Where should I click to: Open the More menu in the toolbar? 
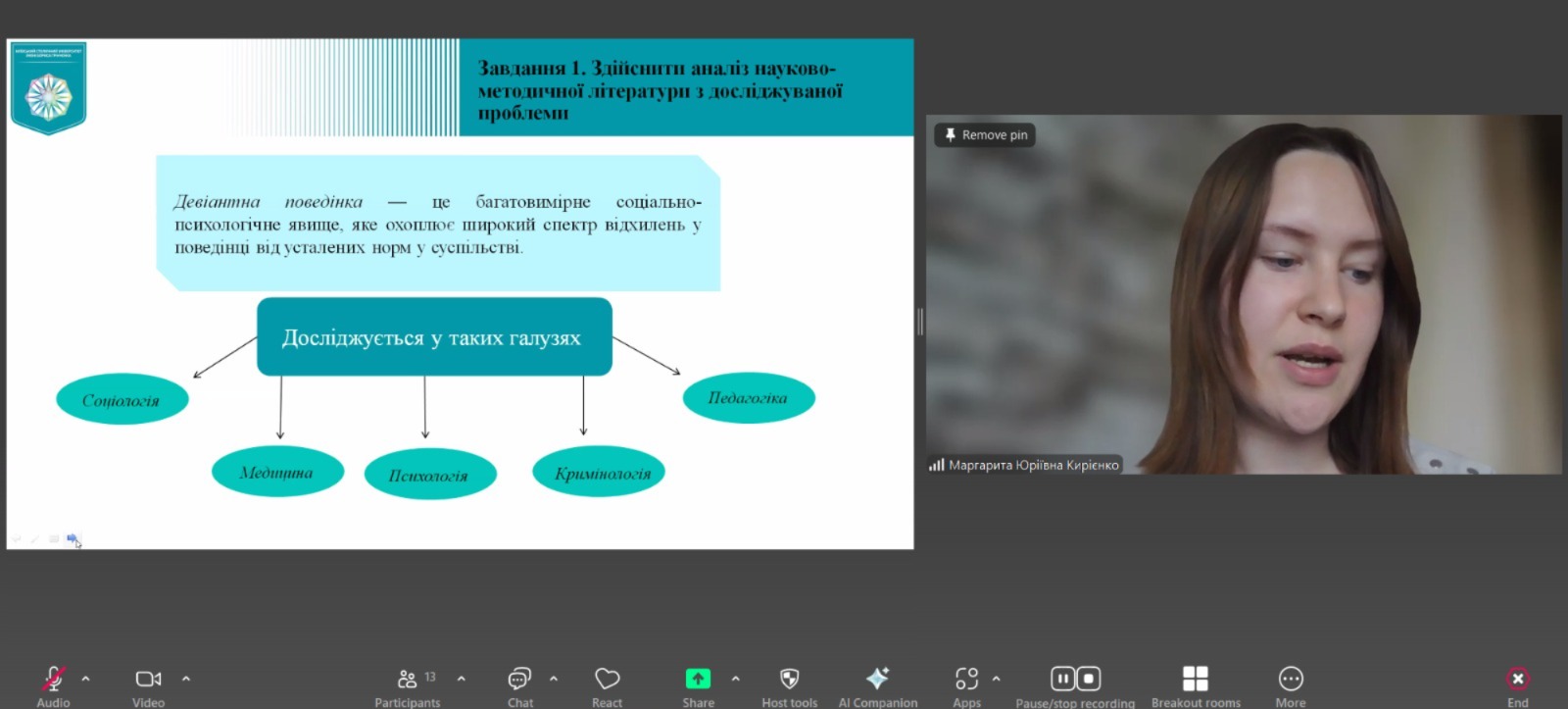pos(1291,679)
